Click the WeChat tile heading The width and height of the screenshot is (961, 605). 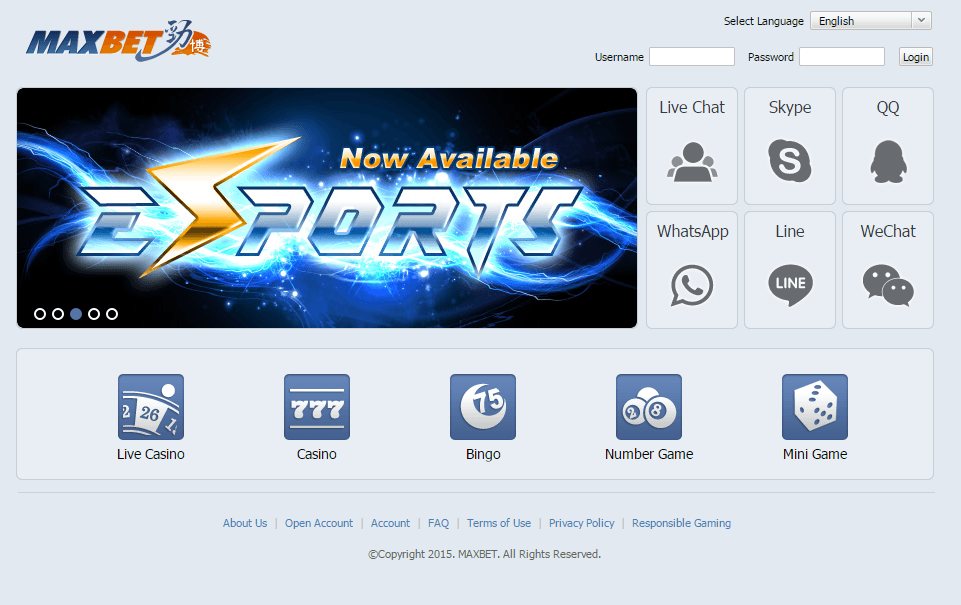(x=888, y=231)
